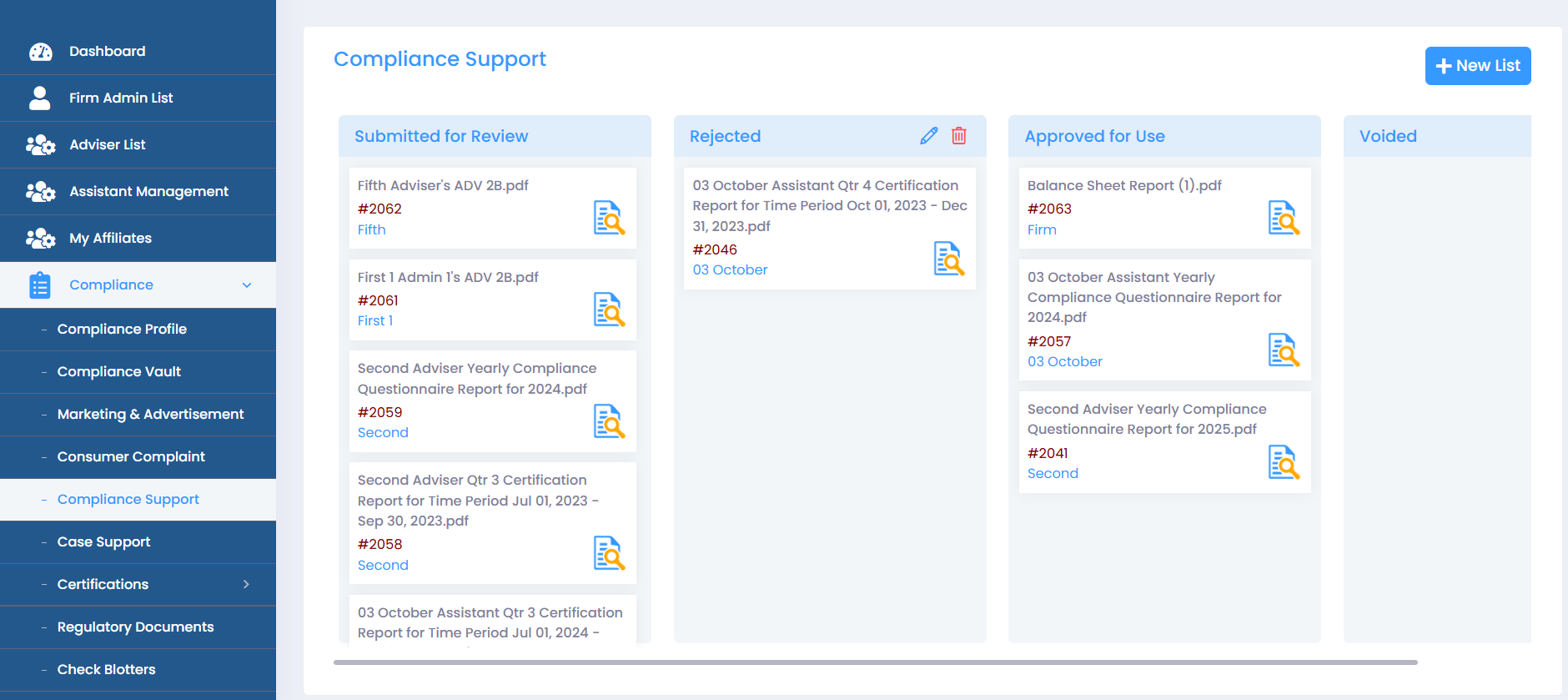View document #2046 in the Rejected column
Image resolution: width=1568 pixels, height=700 pixels.
coord(948,259)
